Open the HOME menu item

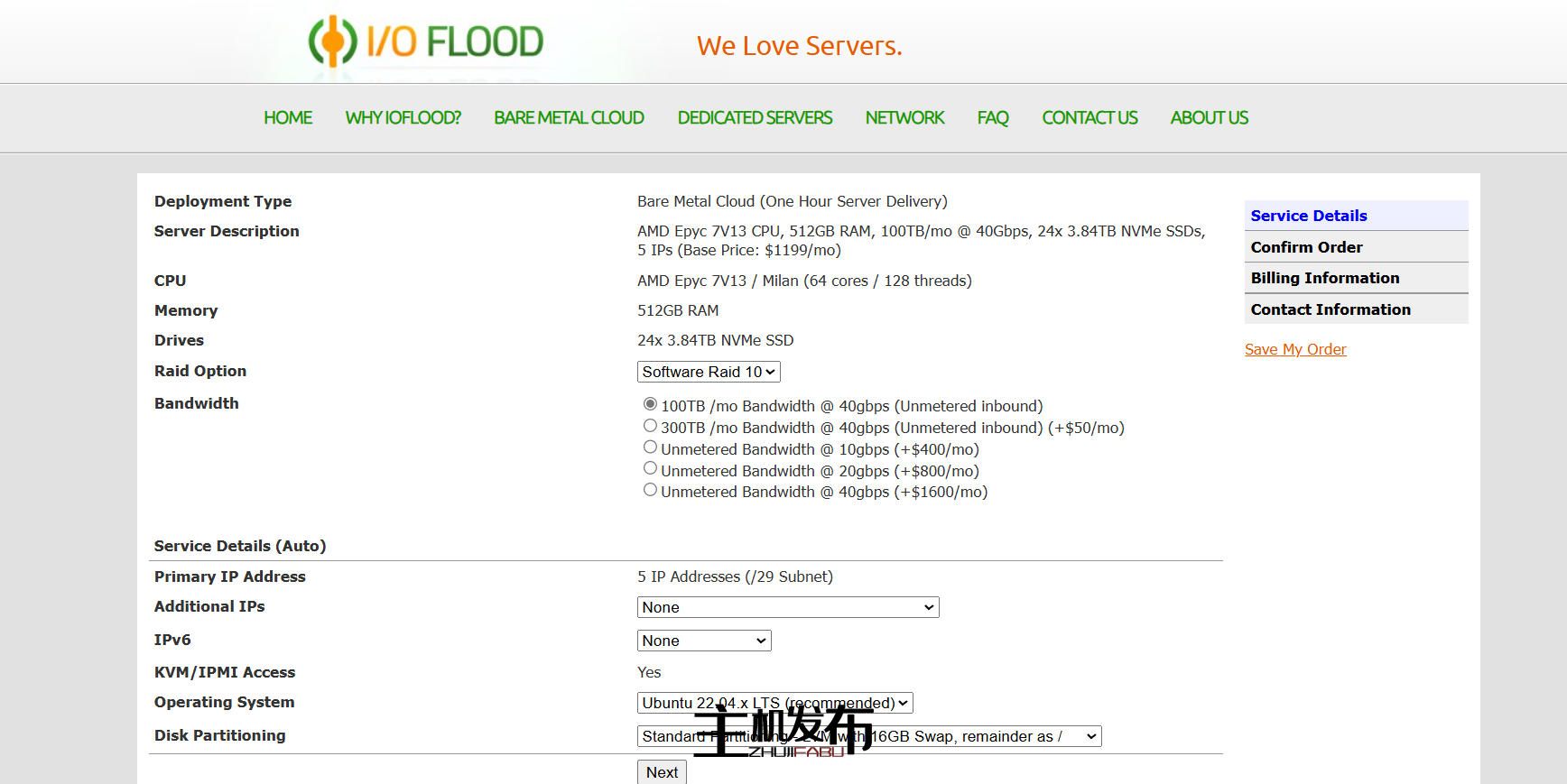(288, 118)
